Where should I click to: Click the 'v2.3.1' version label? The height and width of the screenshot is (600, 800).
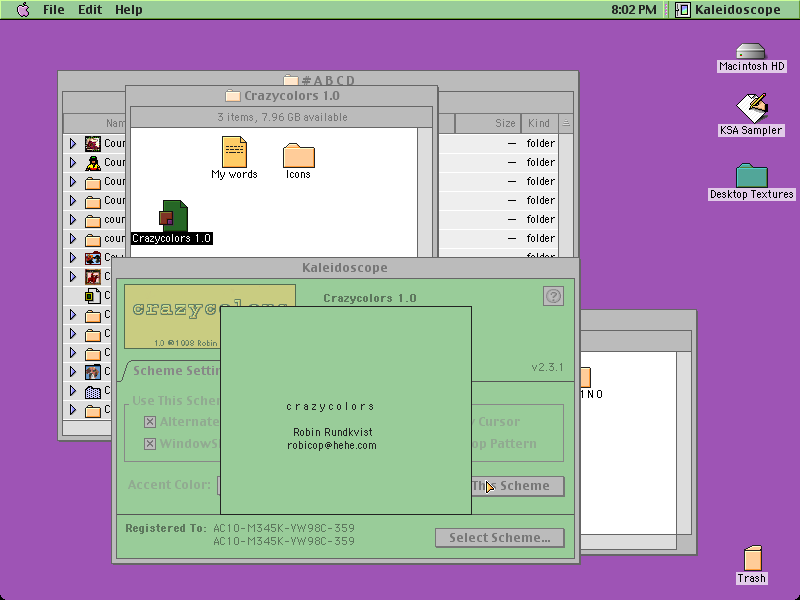(x=547, y=367)
